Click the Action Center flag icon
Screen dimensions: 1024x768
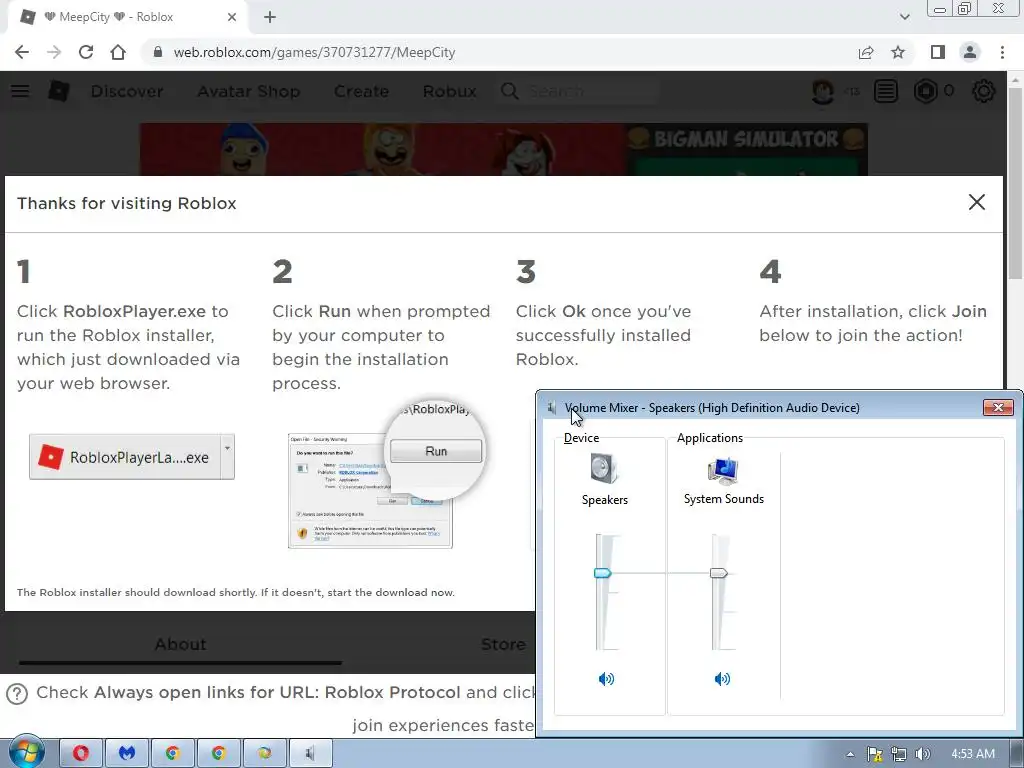874,754
